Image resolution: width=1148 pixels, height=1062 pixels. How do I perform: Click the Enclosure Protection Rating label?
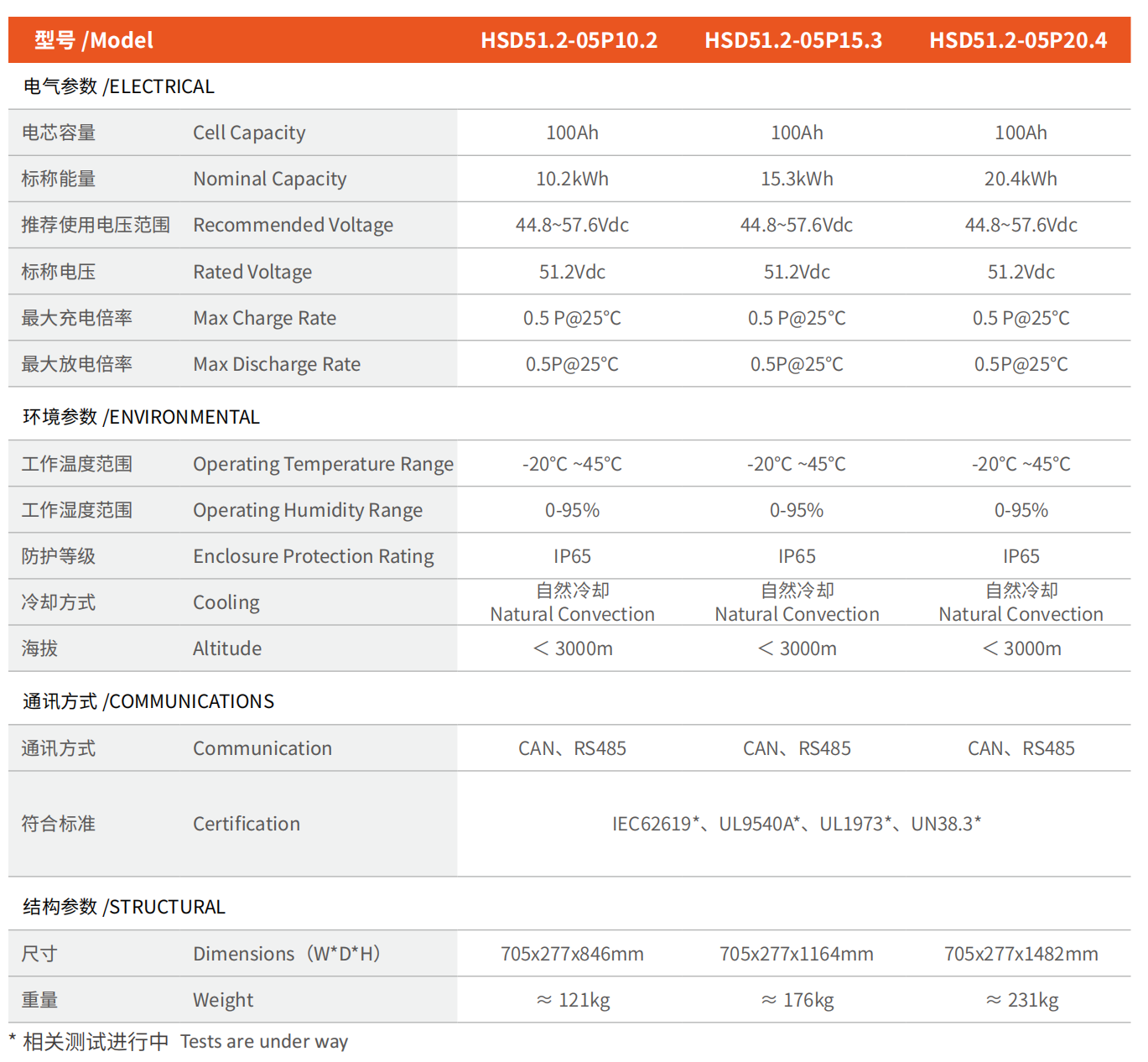point(314,556)
